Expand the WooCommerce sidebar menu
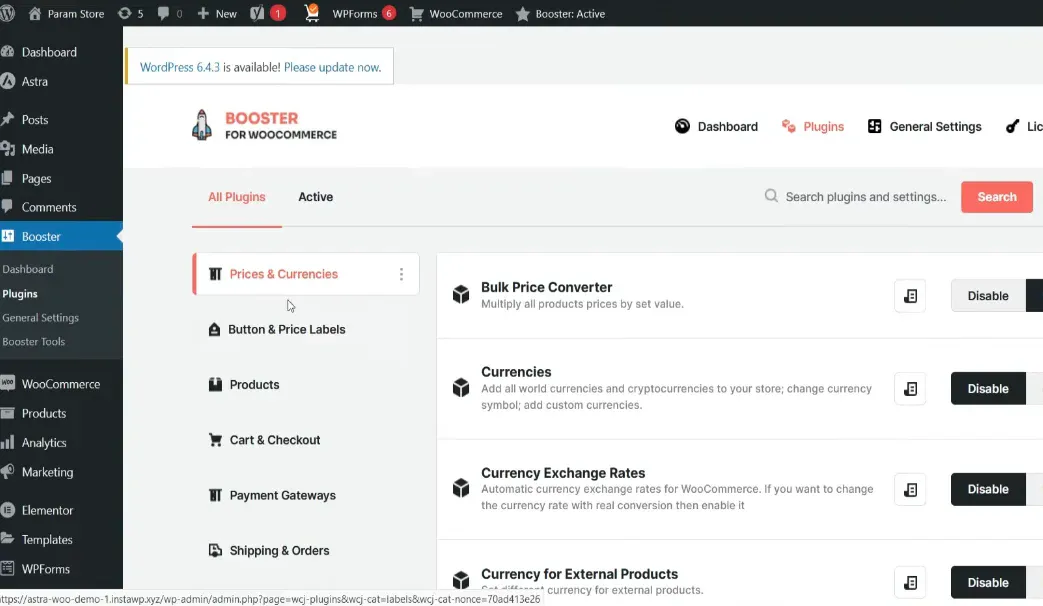Image resolution: width=1043 pixels, height=606 pixels. [x=60, y=384]
